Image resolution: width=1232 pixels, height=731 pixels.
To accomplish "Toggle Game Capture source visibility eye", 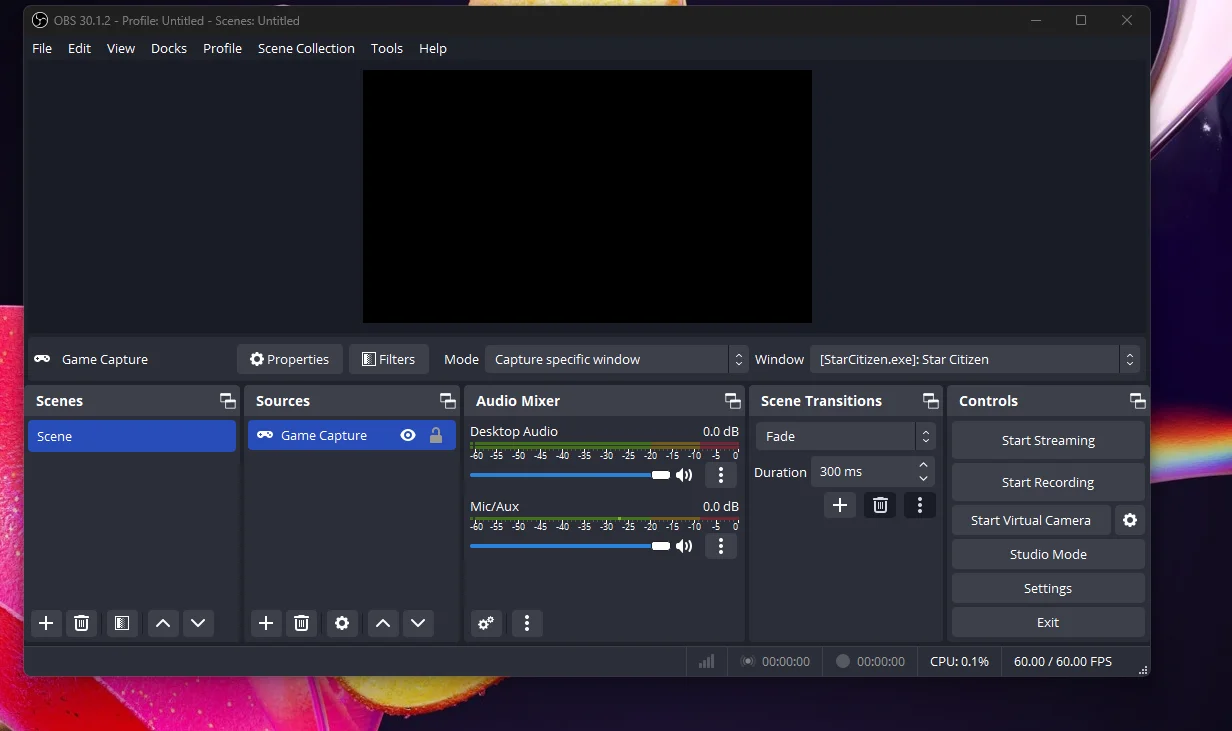I will point(408,435).
